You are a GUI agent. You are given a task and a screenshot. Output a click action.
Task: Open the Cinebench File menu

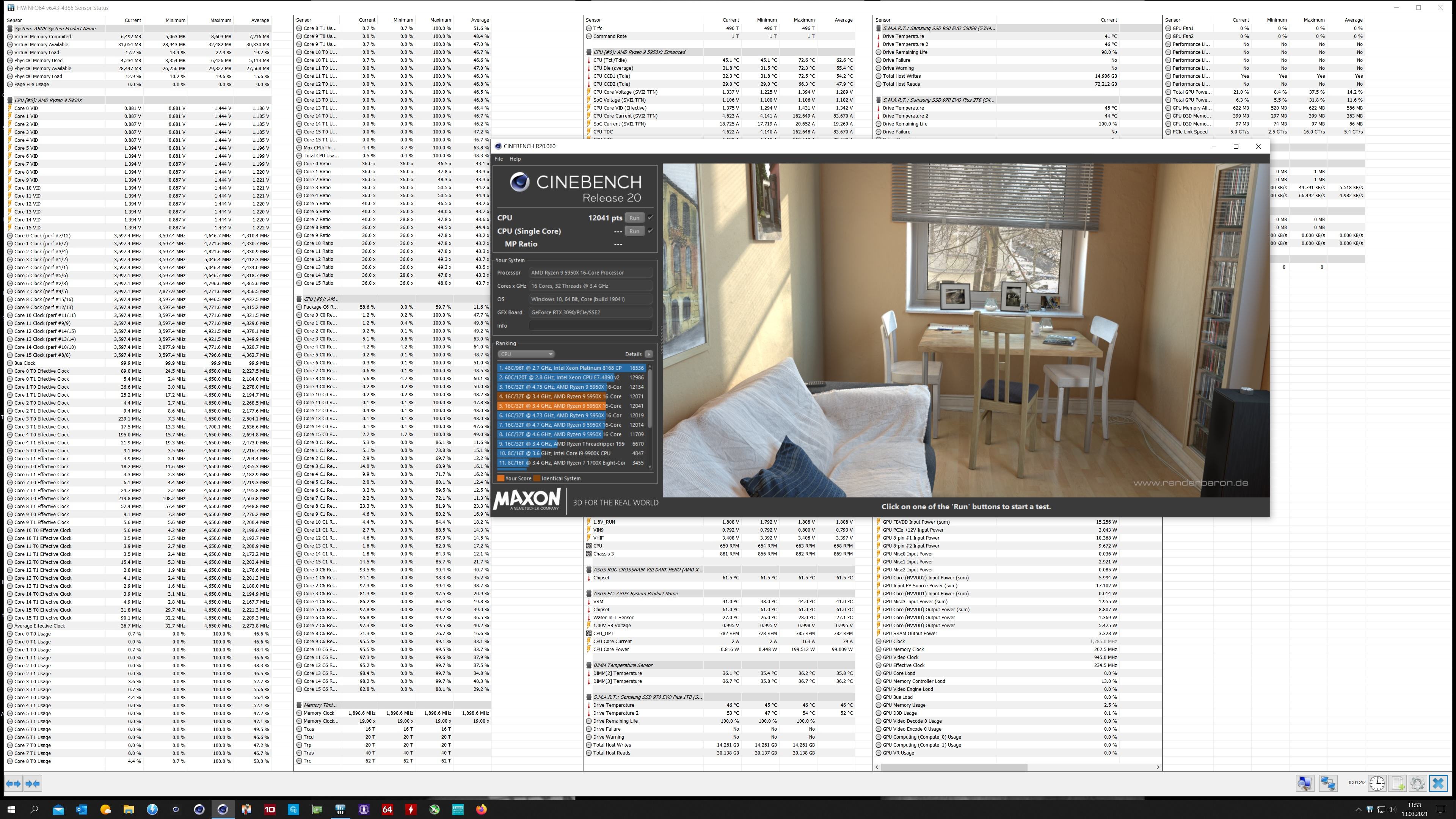[499, 159]
